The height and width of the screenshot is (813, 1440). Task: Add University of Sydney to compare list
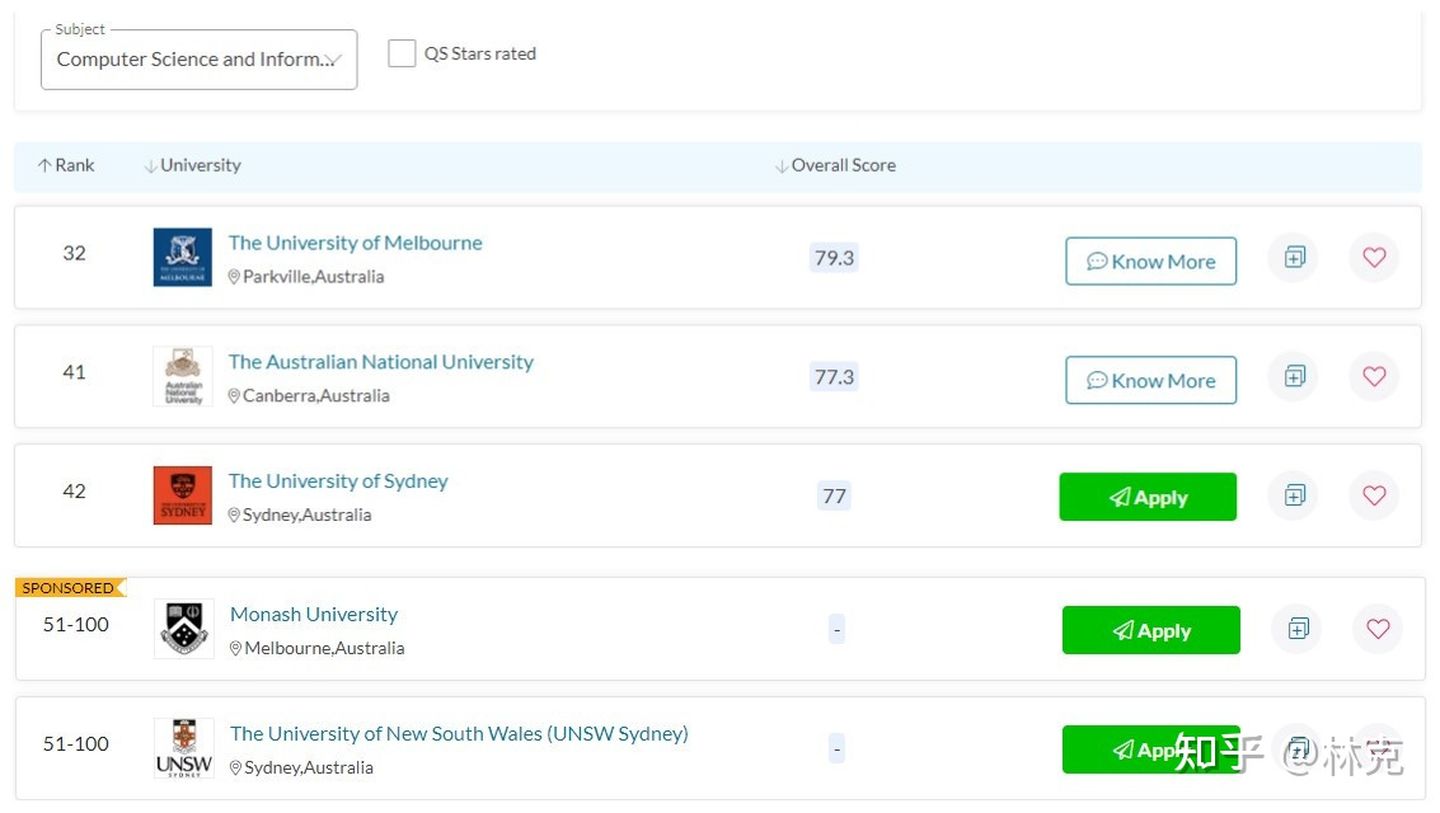(x=1294, y=495)
